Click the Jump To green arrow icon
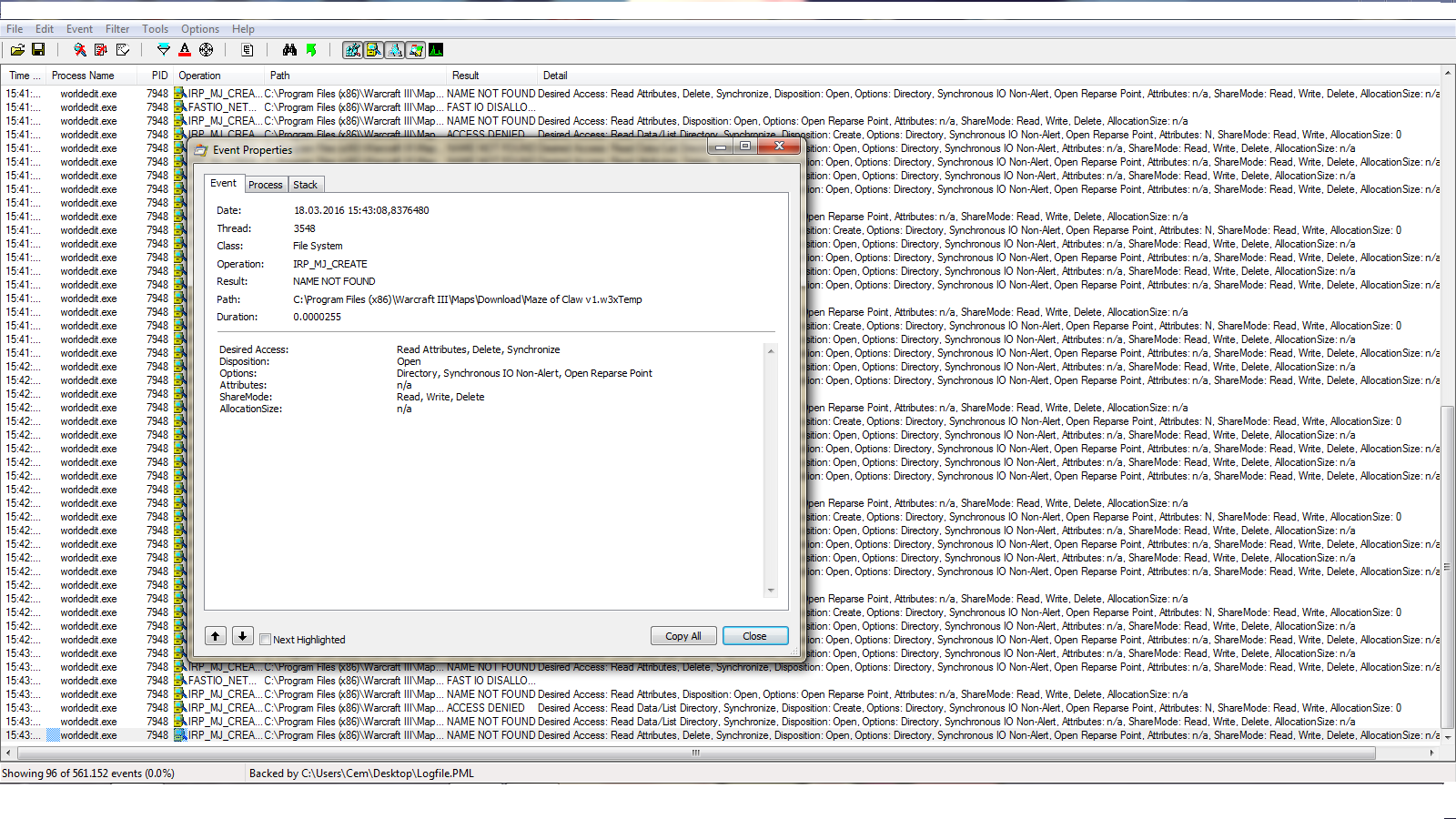The width and height of the screenshot is (1456, 819). pos(312,50)
